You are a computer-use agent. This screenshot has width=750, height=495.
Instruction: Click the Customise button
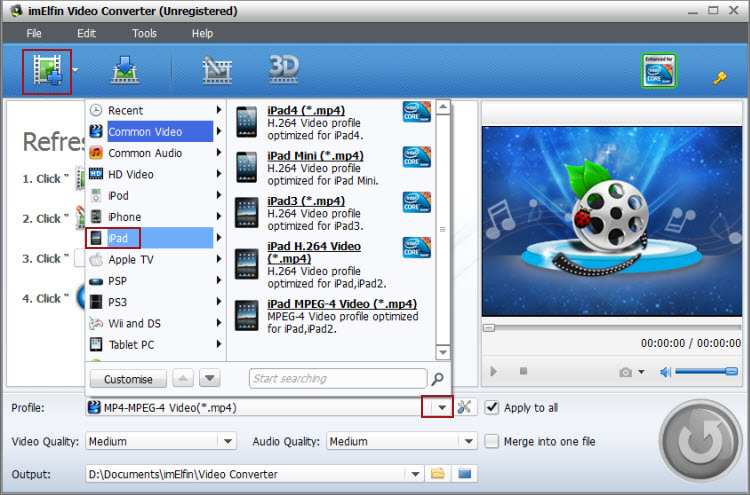(128, 379)
